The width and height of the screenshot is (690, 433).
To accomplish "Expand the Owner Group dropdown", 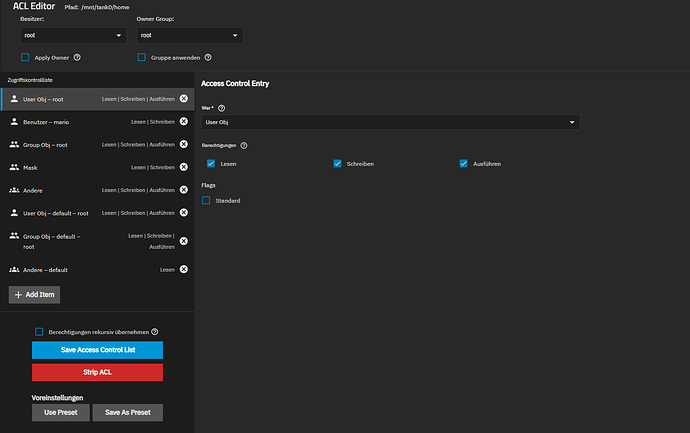I will pos(189,35).
